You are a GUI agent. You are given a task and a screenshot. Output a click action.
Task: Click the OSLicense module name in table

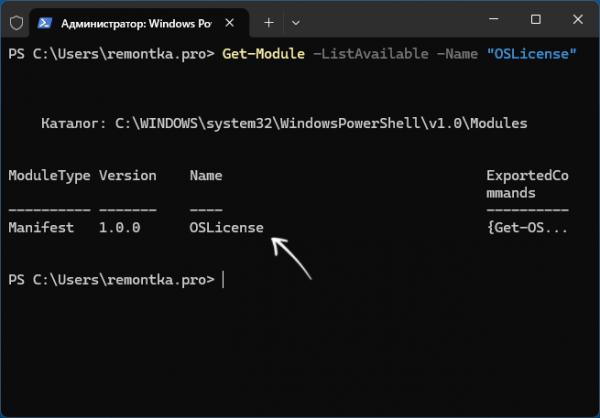(x=227, y=228)
